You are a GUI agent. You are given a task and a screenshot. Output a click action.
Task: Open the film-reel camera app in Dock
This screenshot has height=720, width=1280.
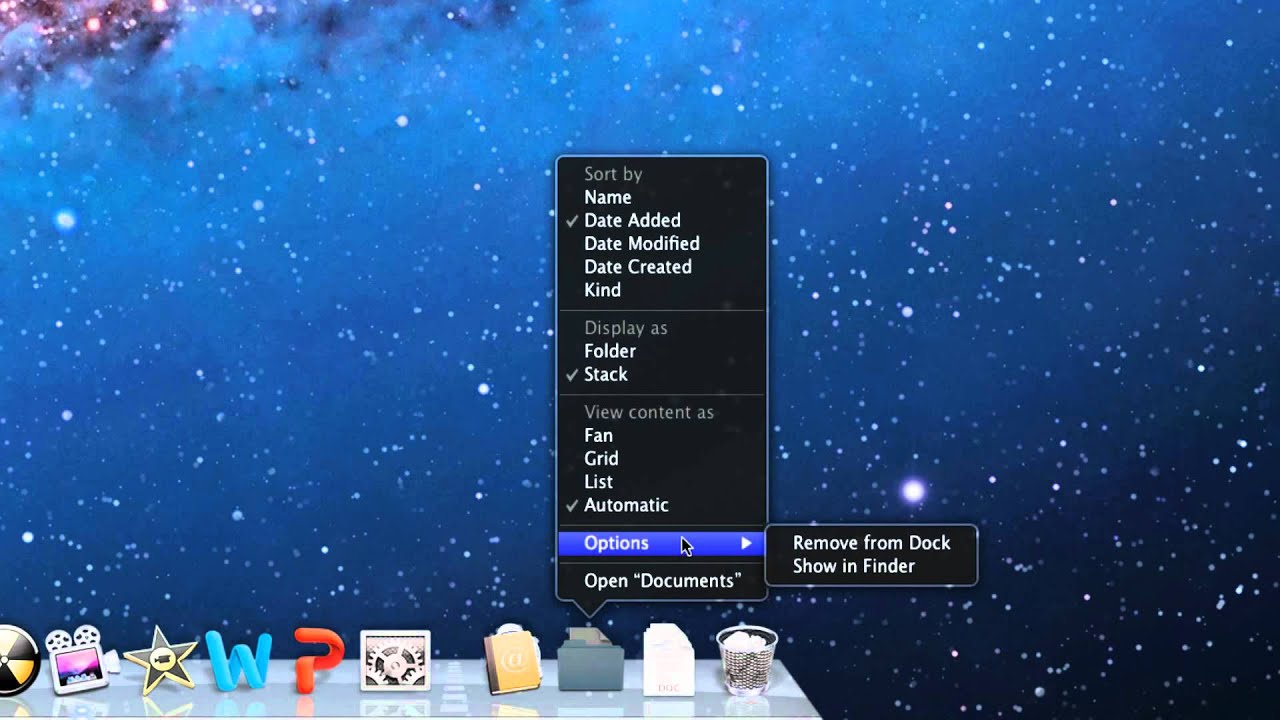coord(80,660)
